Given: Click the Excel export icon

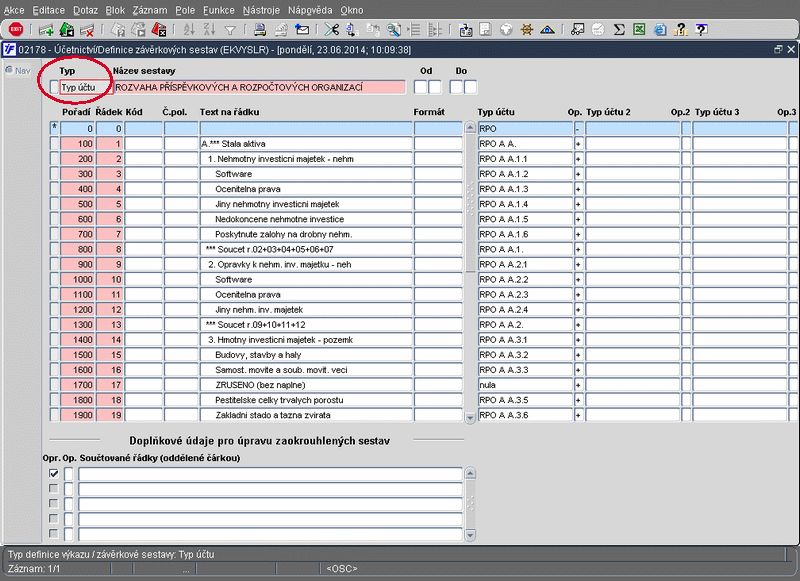Looking at the screenshot, I should point(639,30).
